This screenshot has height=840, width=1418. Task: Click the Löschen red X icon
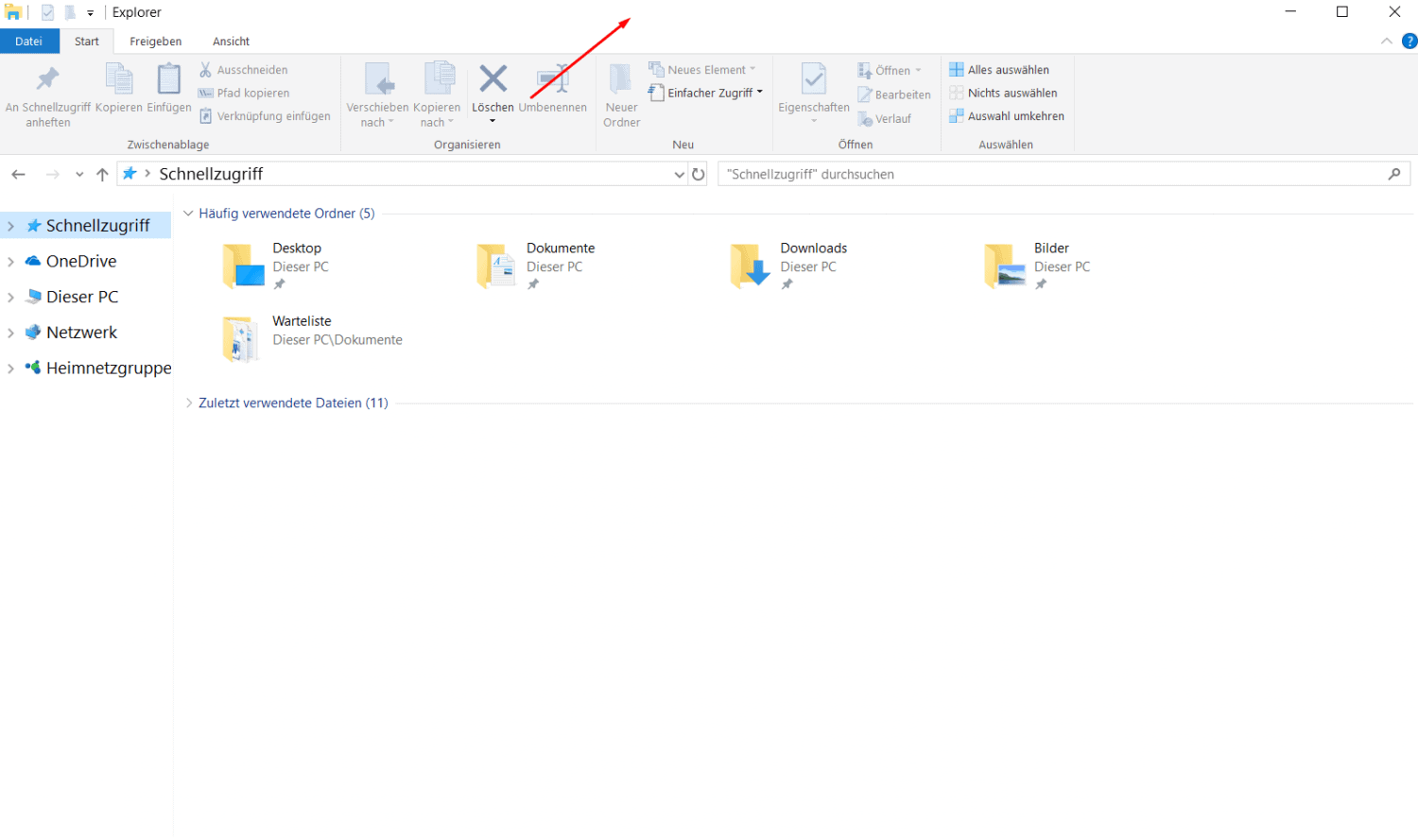pyautogui.click(x=493, y=78)
